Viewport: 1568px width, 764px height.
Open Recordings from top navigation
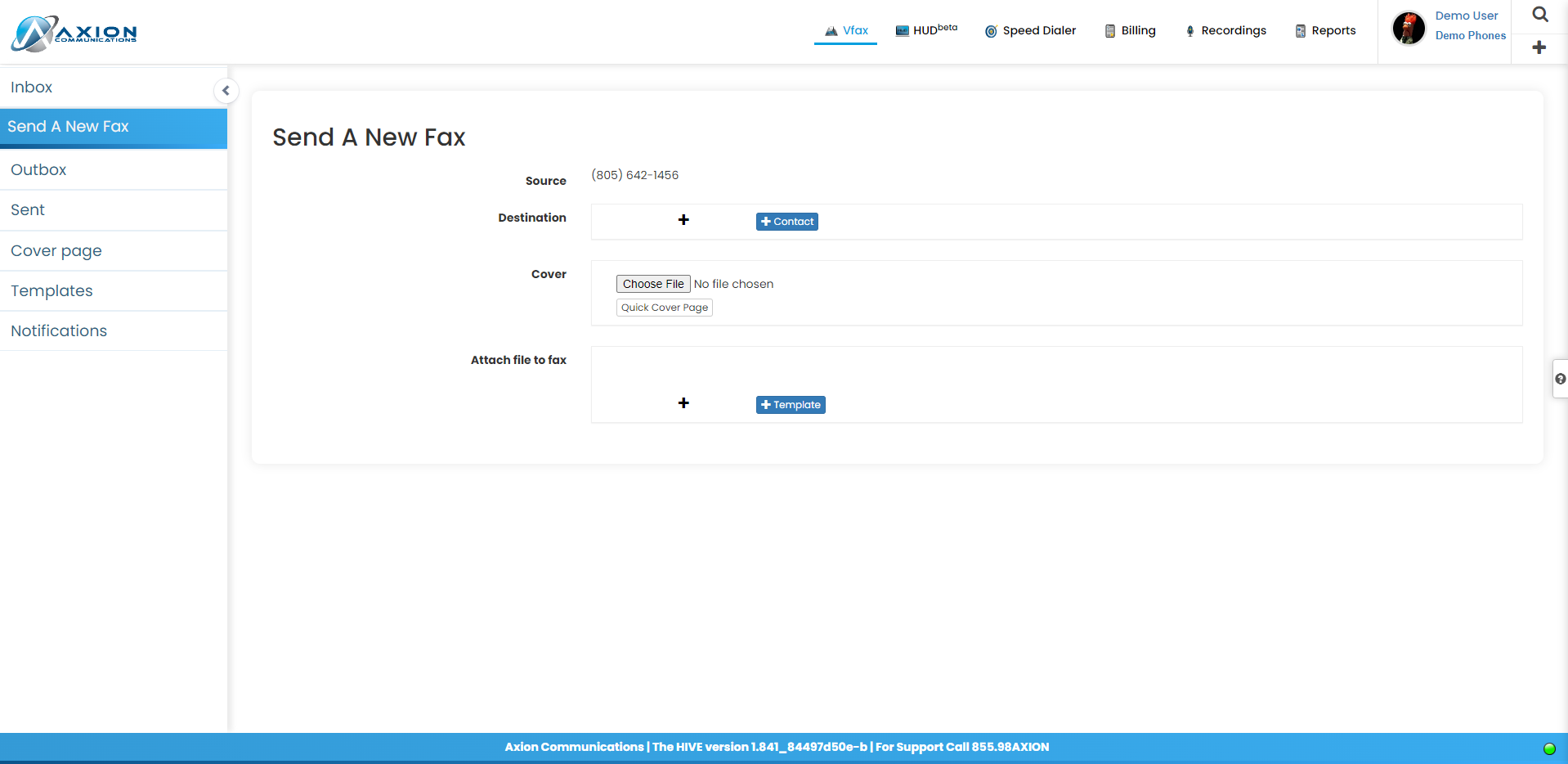[x=1225, y=31]
